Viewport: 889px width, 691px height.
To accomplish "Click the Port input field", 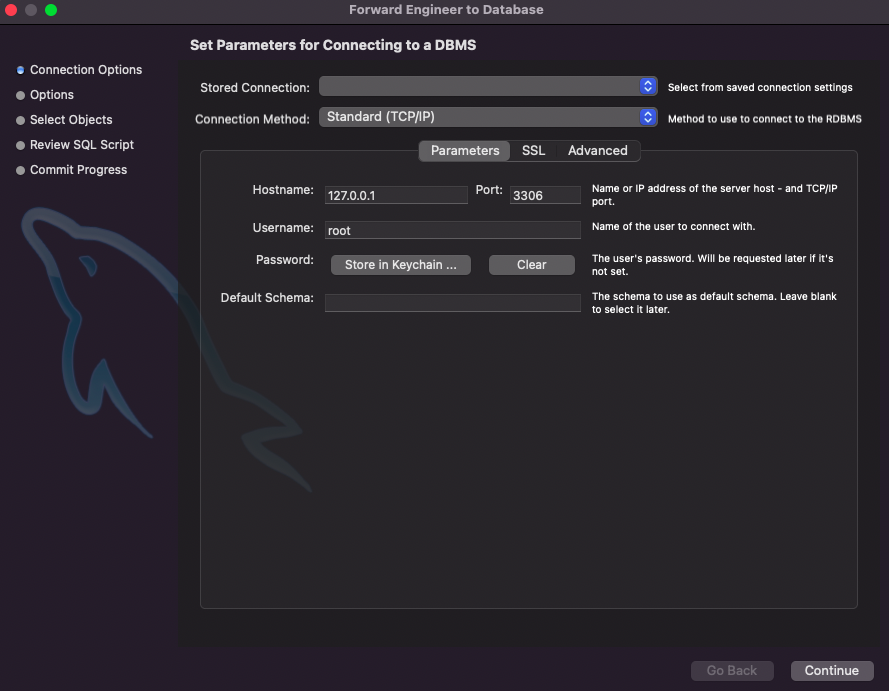I will pyautogui.click(x=545, y=196).
